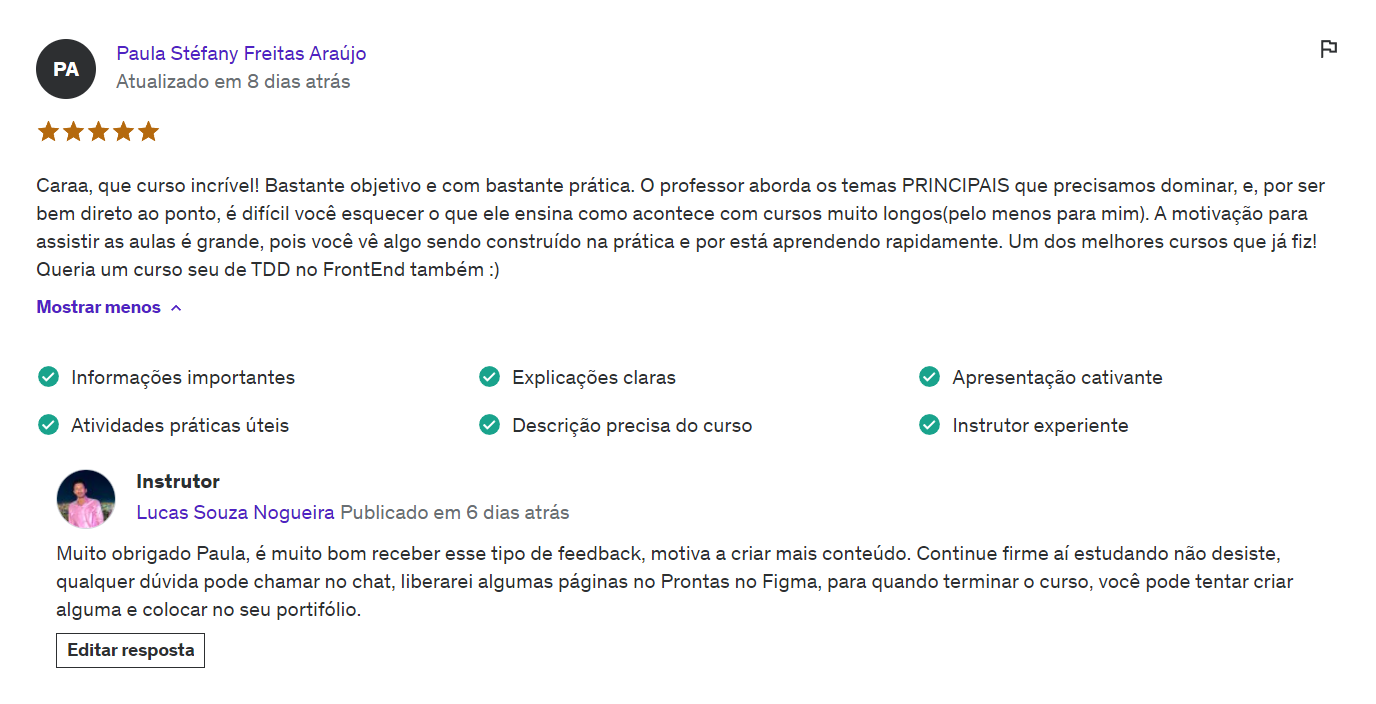Click the chevron next to 'Mostrar menos'
Viewport: 1376px width, 704px height.
[176, 308]
